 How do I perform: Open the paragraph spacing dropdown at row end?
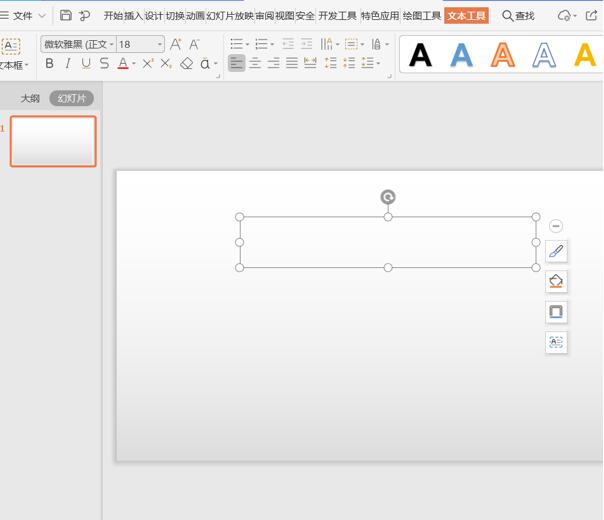[x=378, y=64]
